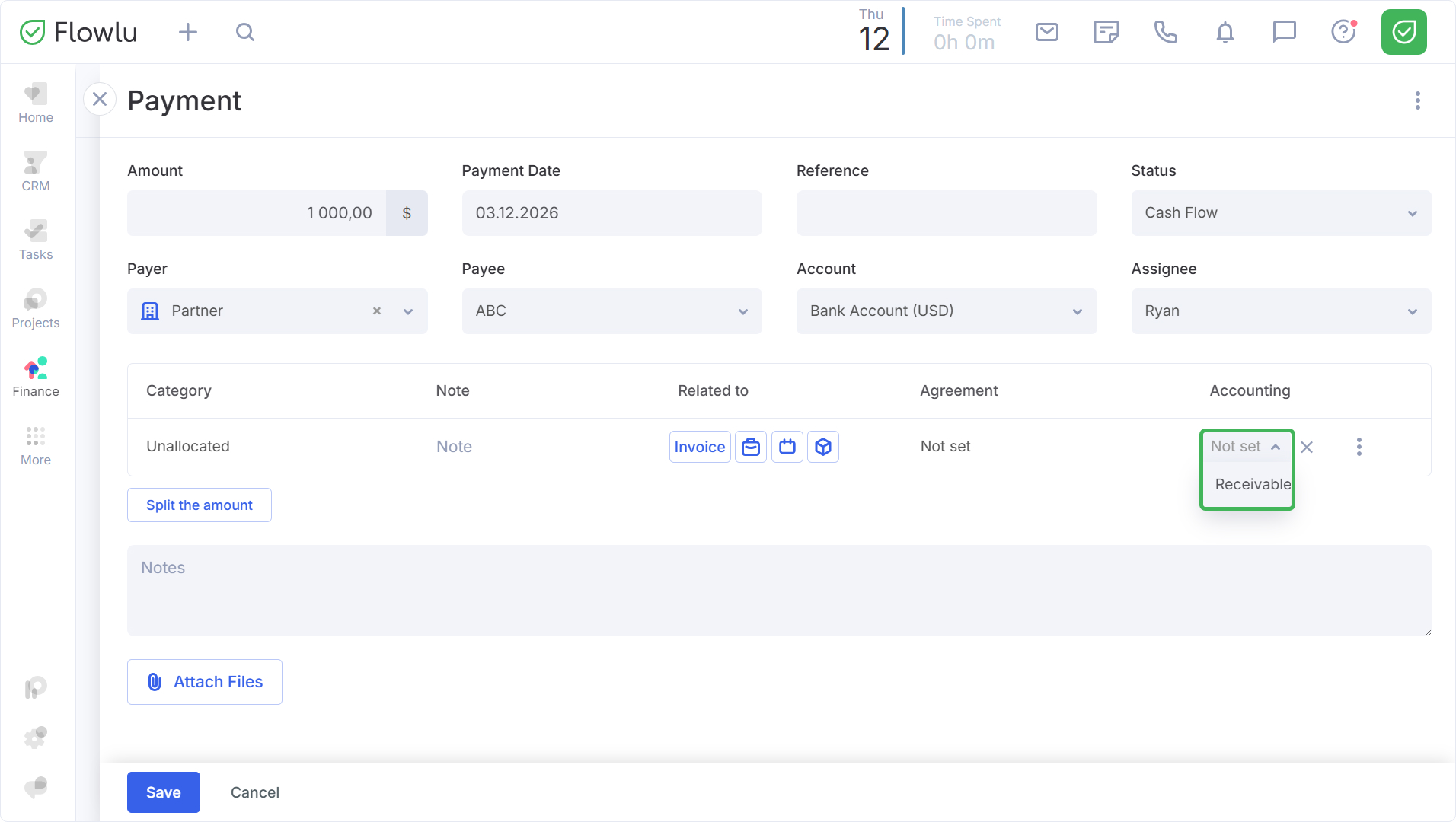The width and height of the screenshot is (1456, 822).
Task: Open the global search magnifier
Action: (244, 32)
